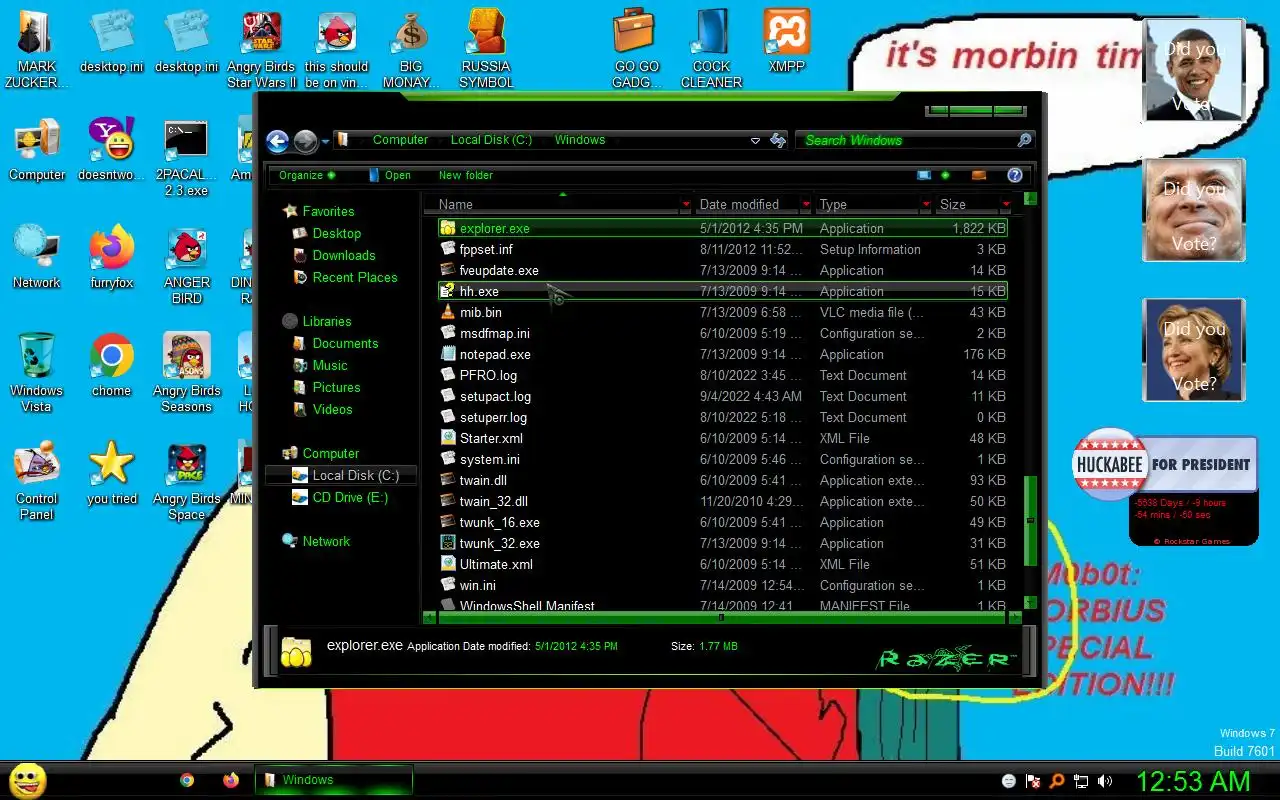Click the file list vertical scrollbar thumb

pos(1030,520)
